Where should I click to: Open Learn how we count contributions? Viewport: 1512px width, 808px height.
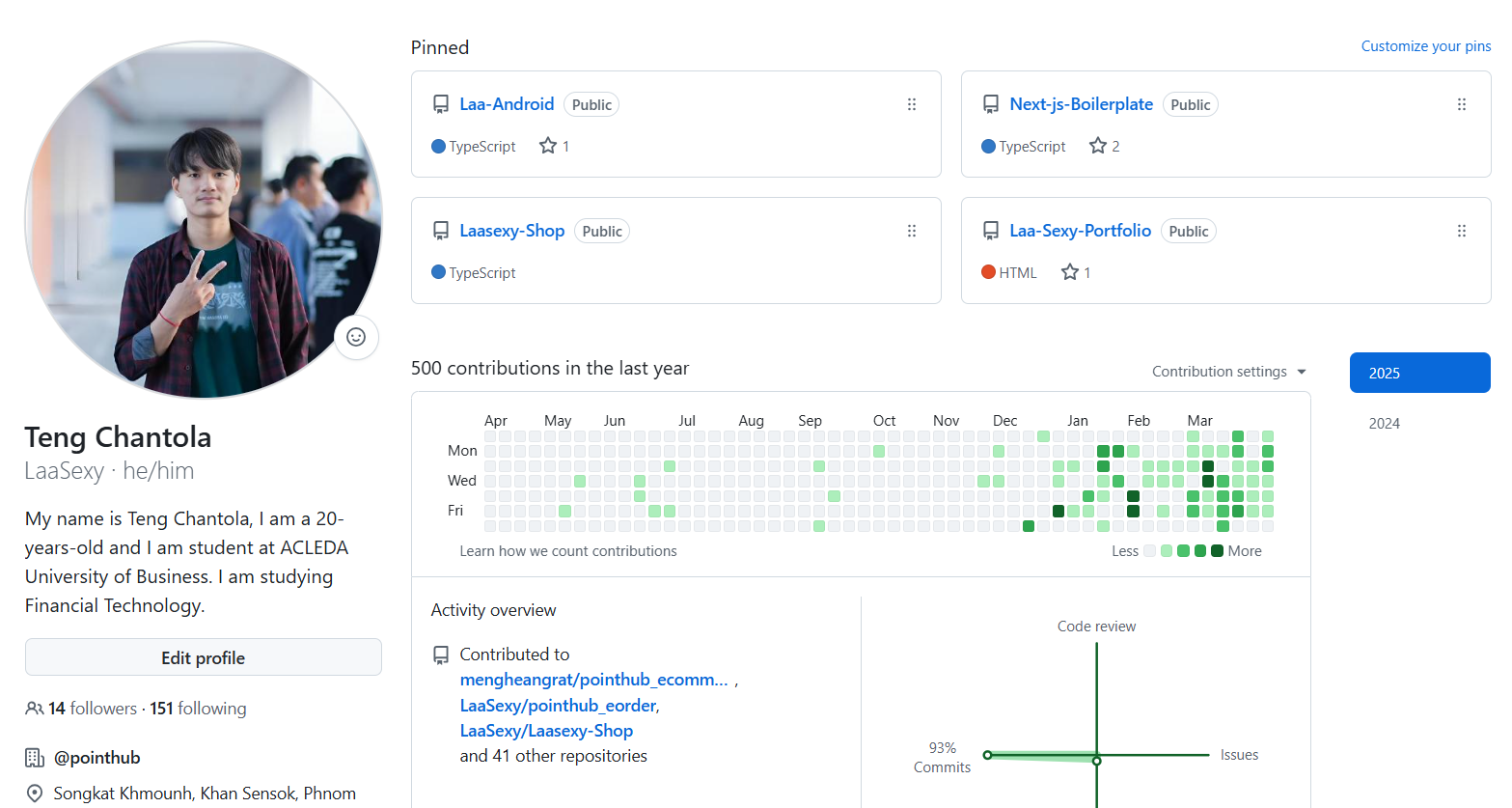(568, 550)
